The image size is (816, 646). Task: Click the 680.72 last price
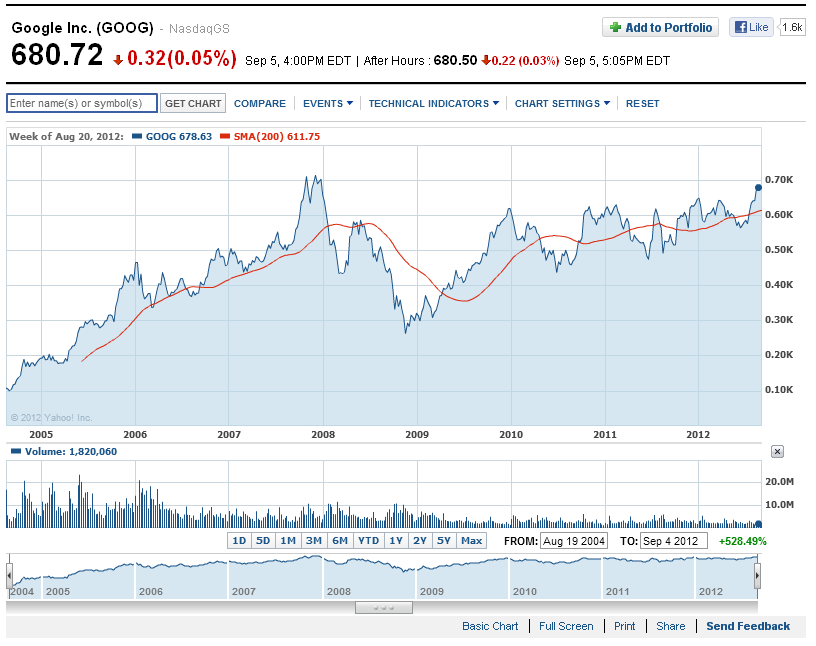click(x=57, y=55)
